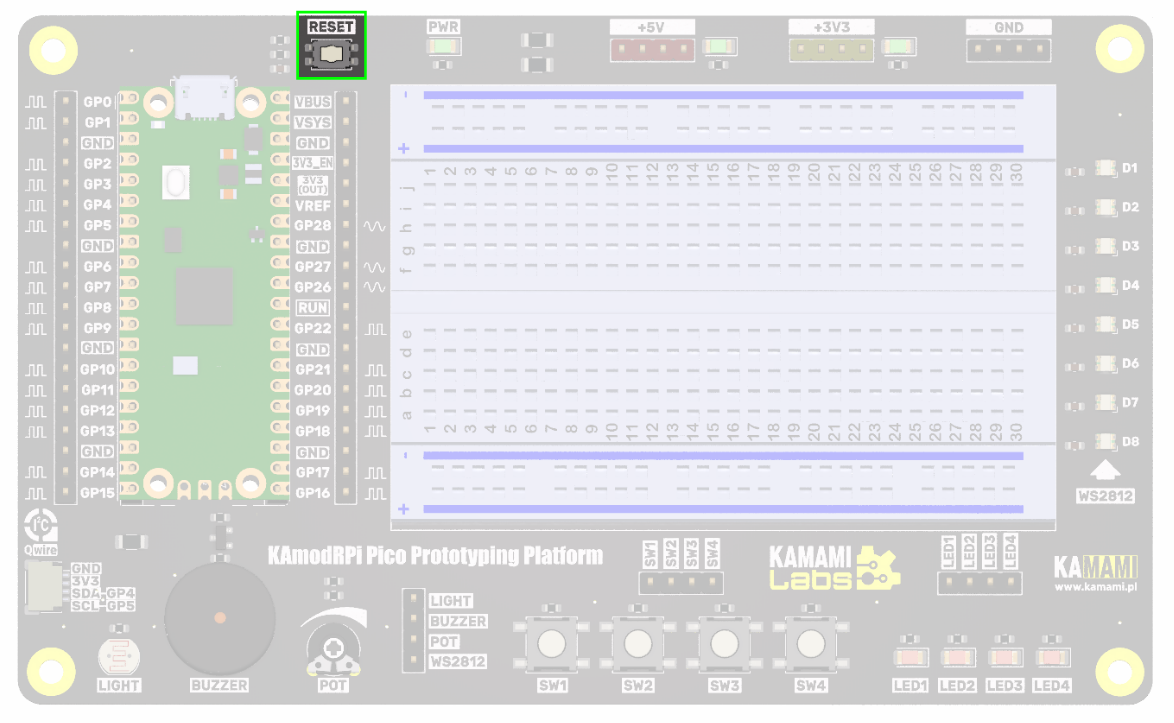The image size is (1174, 723).
Task: Select the +3V3 power header
Action: click(832, 49)
